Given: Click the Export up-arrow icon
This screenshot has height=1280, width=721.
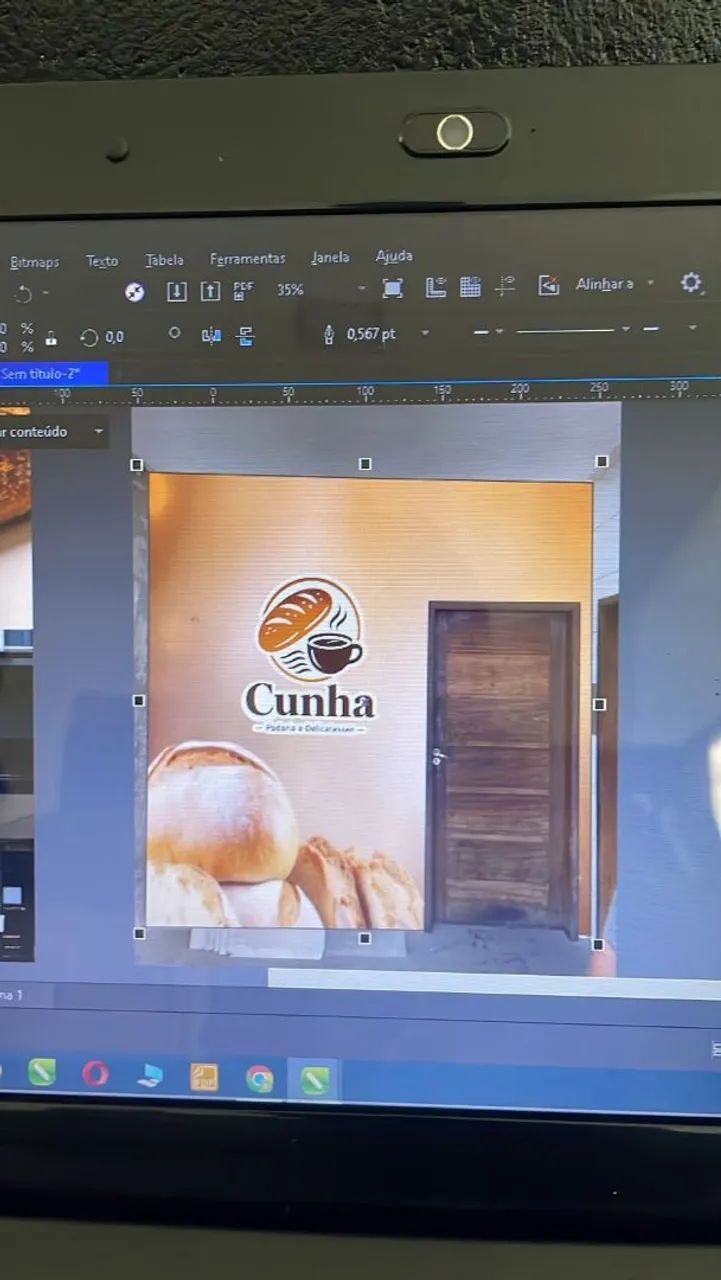Looking at the screenshot, I should tap(210, 291).
